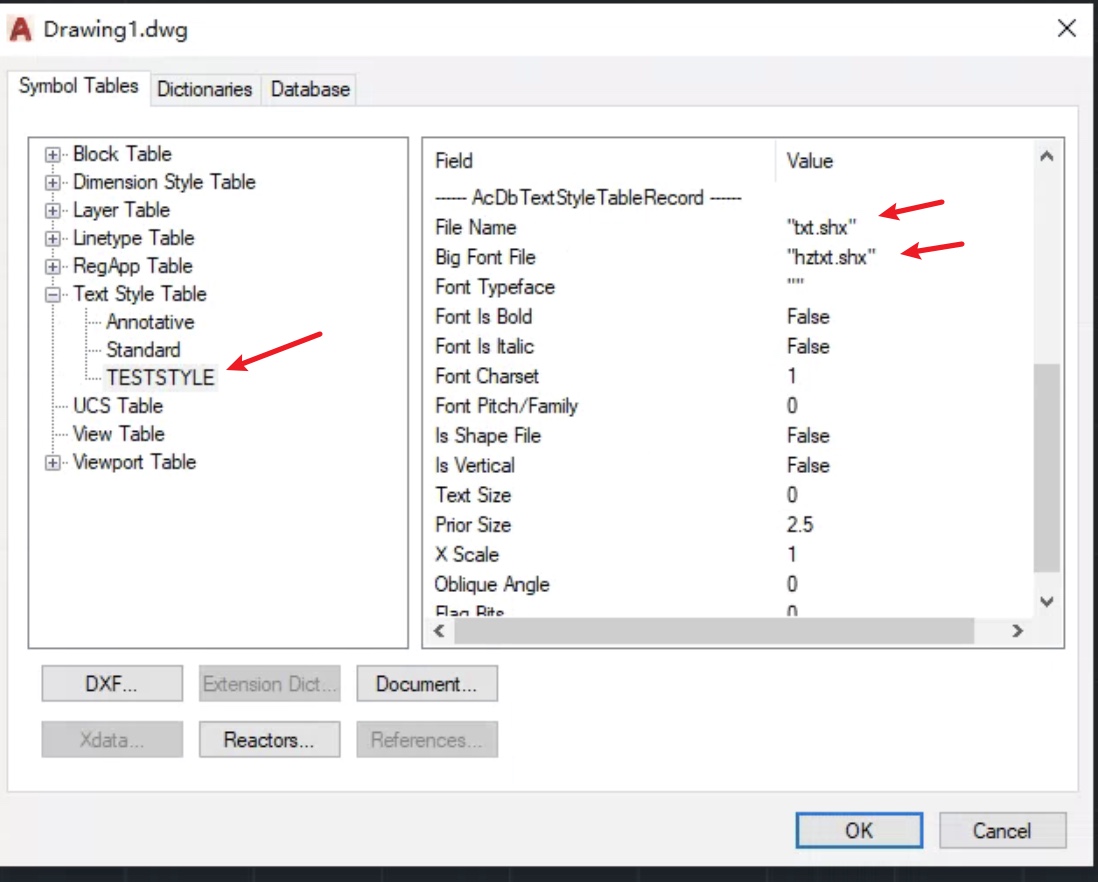Click the Value column header

click(x=904, y=161)
